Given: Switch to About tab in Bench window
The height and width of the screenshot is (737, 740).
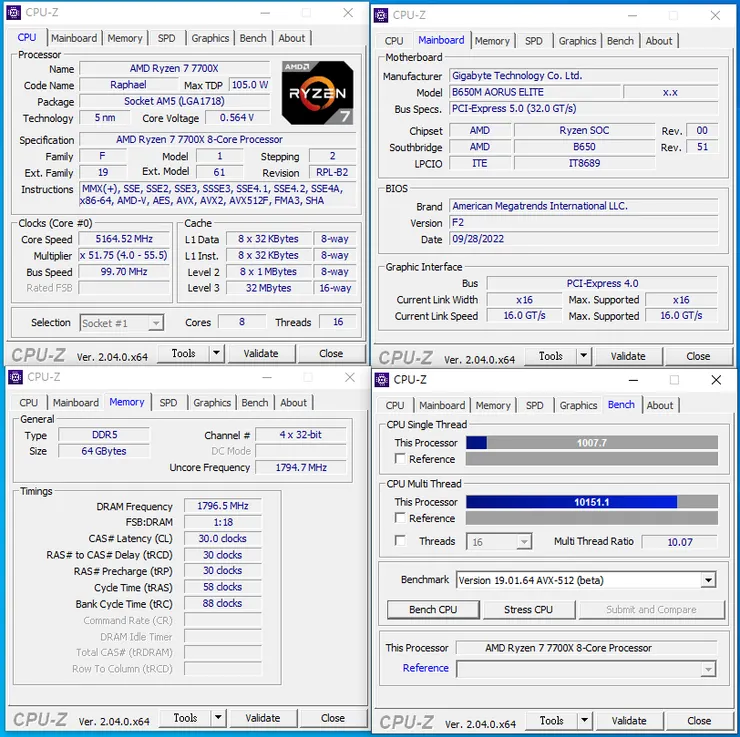Looking at the screenshot, I should point(660,405).
